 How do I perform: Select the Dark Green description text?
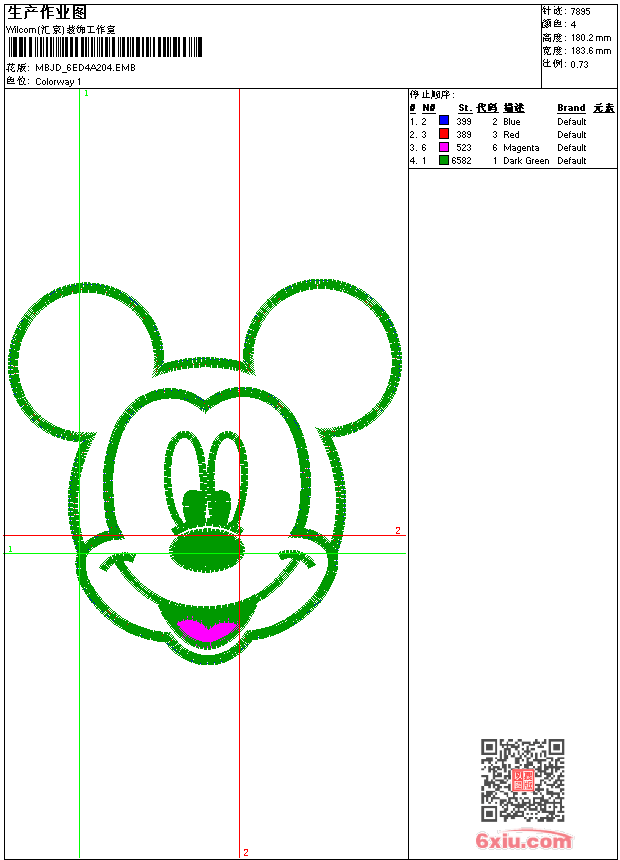pos(526,161)
